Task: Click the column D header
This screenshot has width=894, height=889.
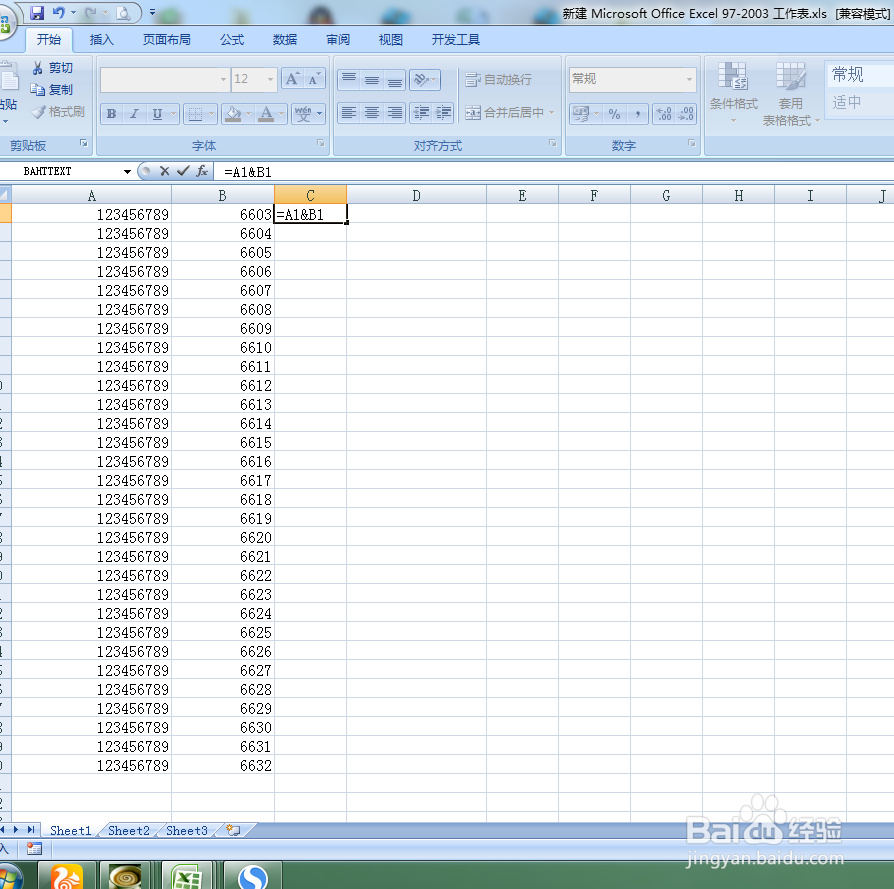Action: point(416,196)
